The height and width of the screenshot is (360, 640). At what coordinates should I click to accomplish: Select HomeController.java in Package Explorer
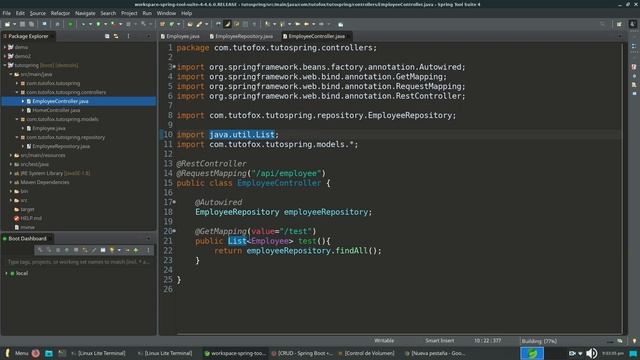(x=56, y=110)
